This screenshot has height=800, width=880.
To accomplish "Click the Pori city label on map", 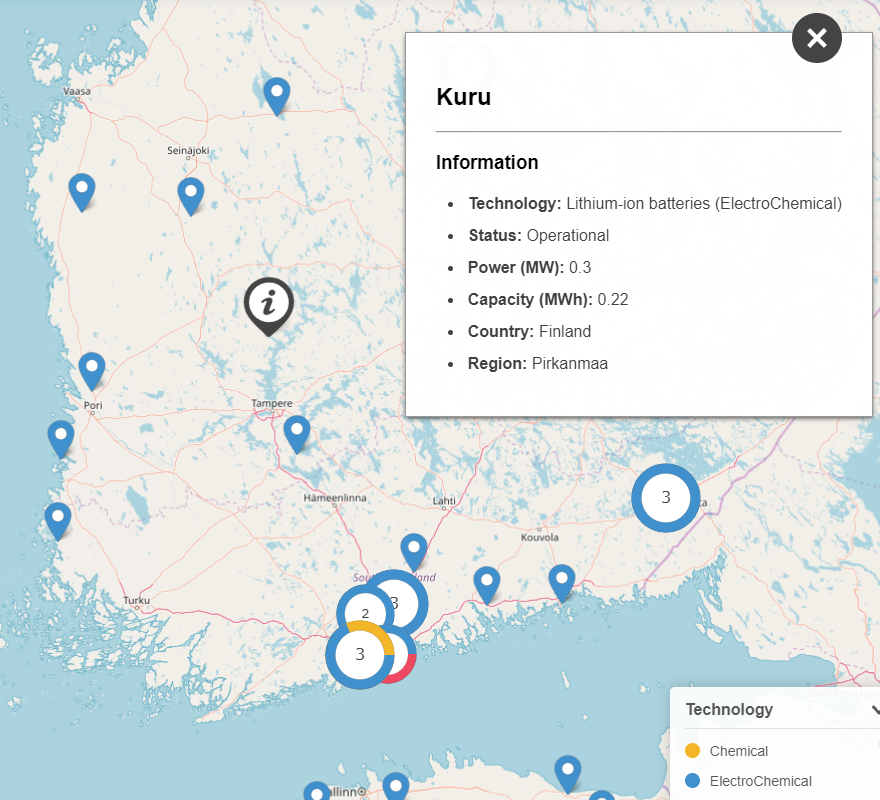I will point(93,405).
